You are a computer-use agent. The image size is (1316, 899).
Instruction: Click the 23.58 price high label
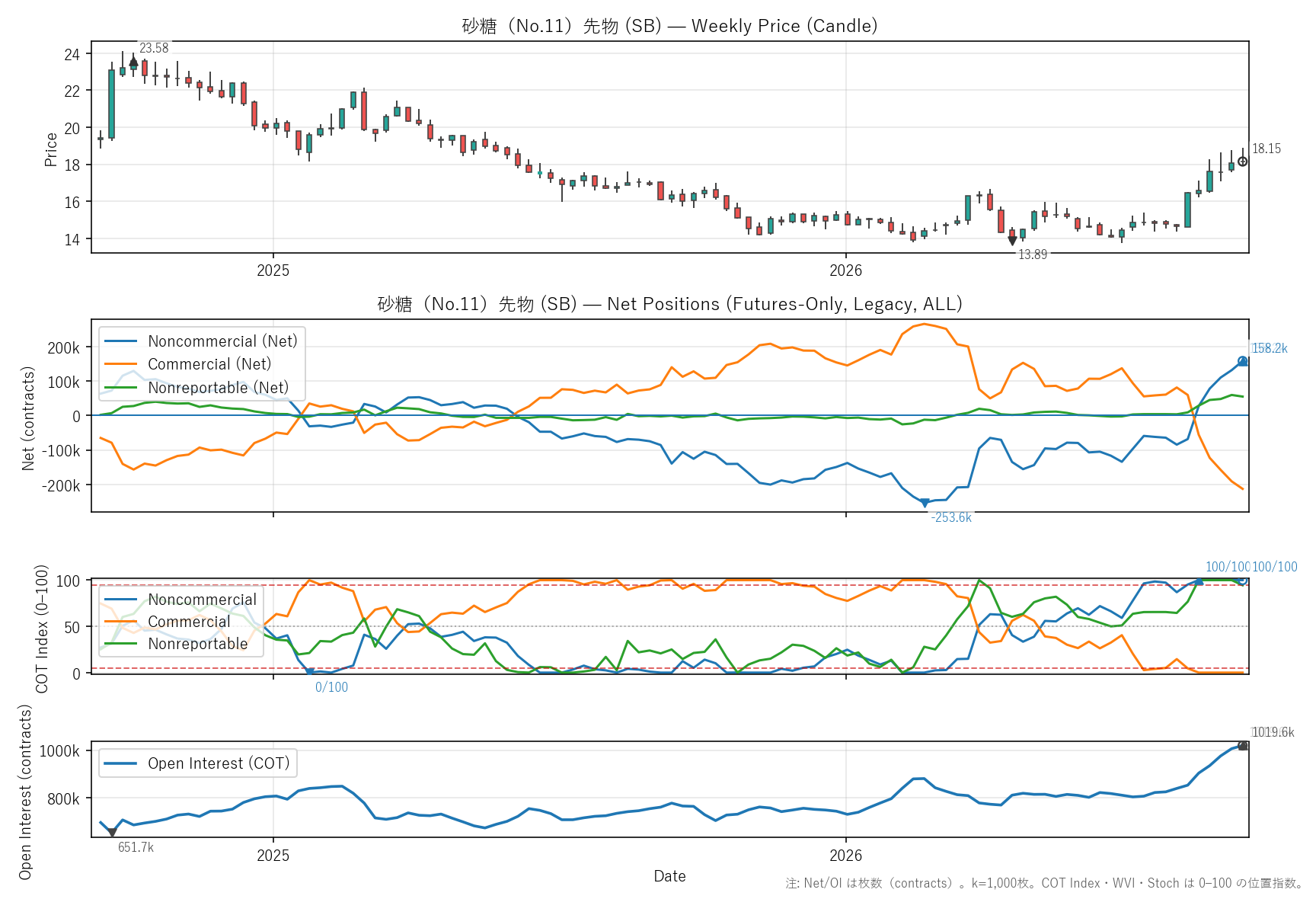(x=154, y=48)
